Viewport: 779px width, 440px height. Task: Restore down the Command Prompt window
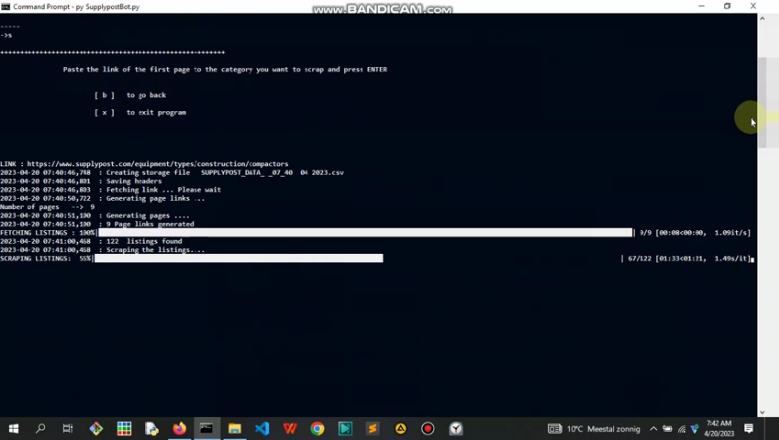727,6
